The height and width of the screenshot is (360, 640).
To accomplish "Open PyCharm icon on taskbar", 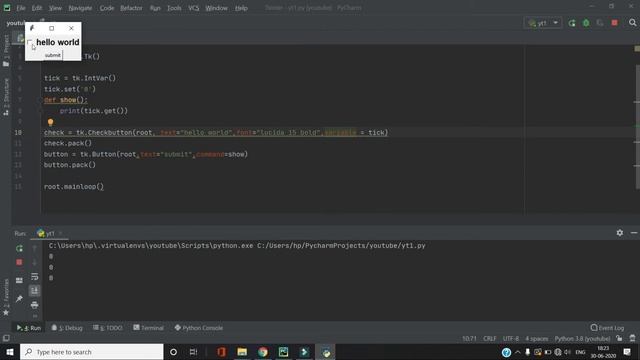I will pyautogui.click(x=284, y=352).
